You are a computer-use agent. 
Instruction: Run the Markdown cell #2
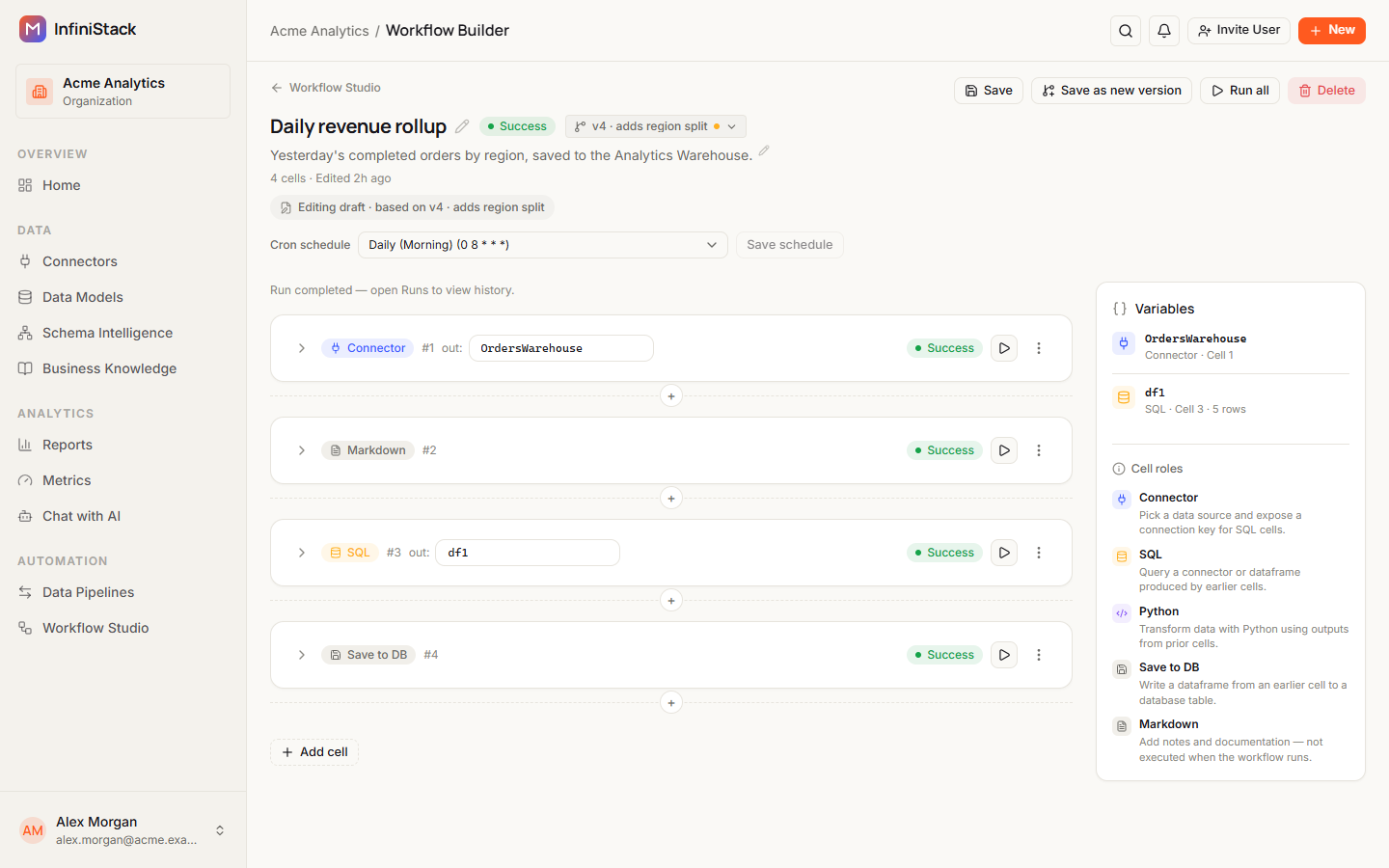point(1004,450)
